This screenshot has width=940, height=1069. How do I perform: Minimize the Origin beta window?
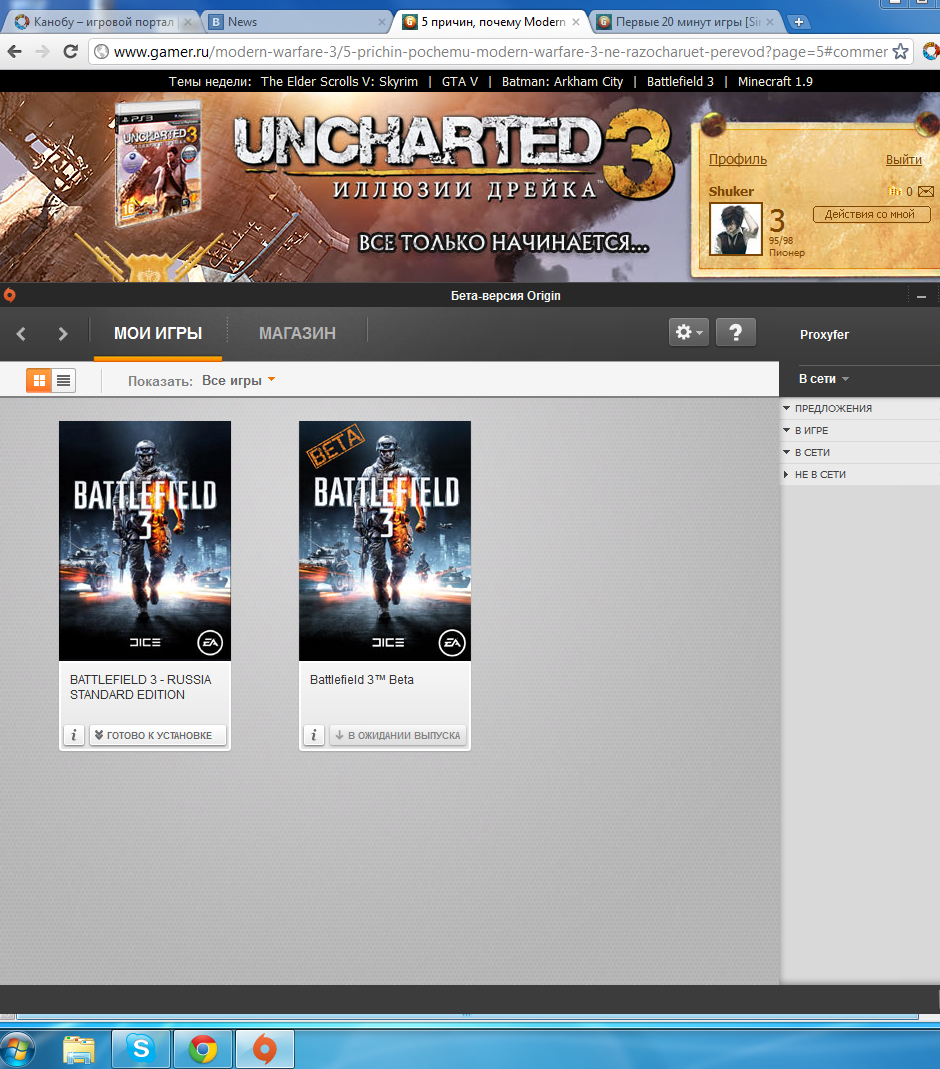(922, 297)
